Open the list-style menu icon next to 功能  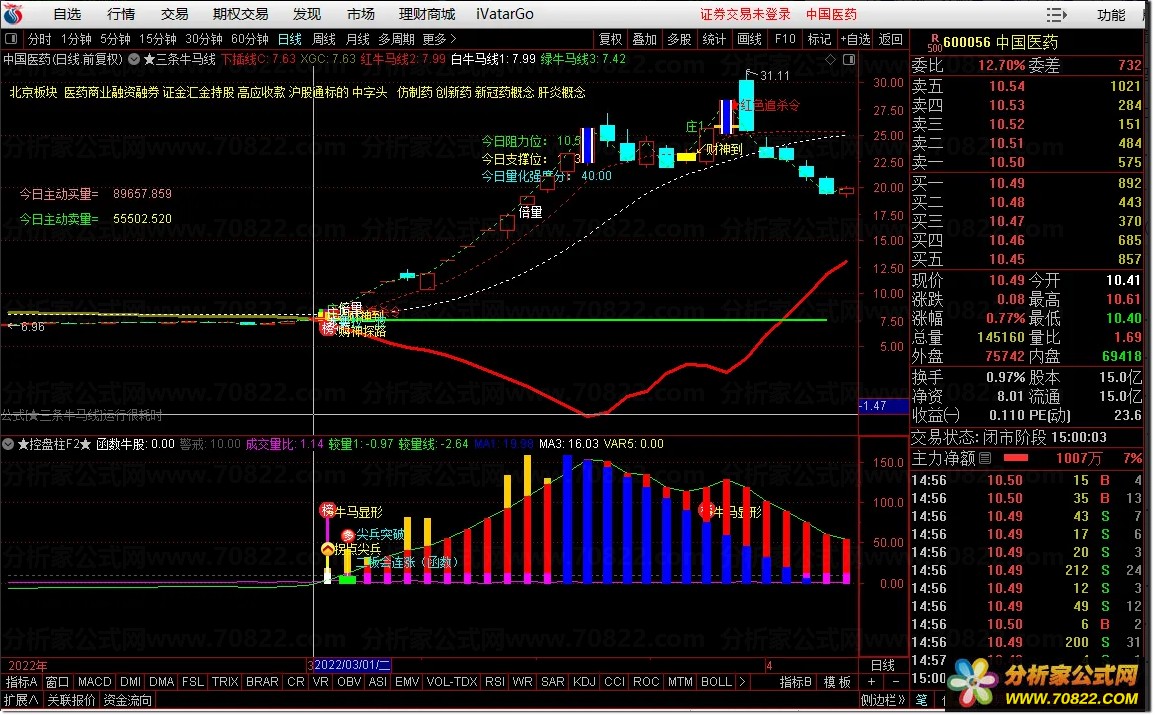pos(1056,15)
